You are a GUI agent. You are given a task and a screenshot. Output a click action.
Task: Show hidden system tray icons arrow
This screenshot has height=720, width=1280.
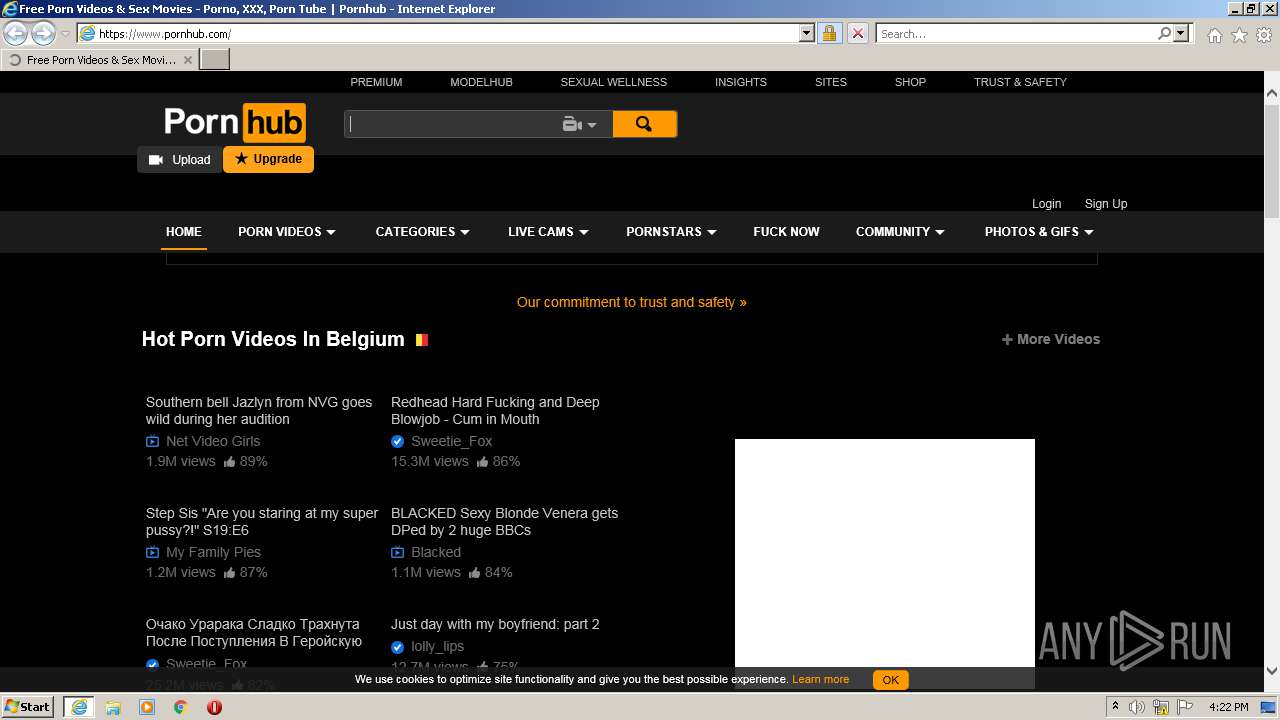(x=1115, y=707)
